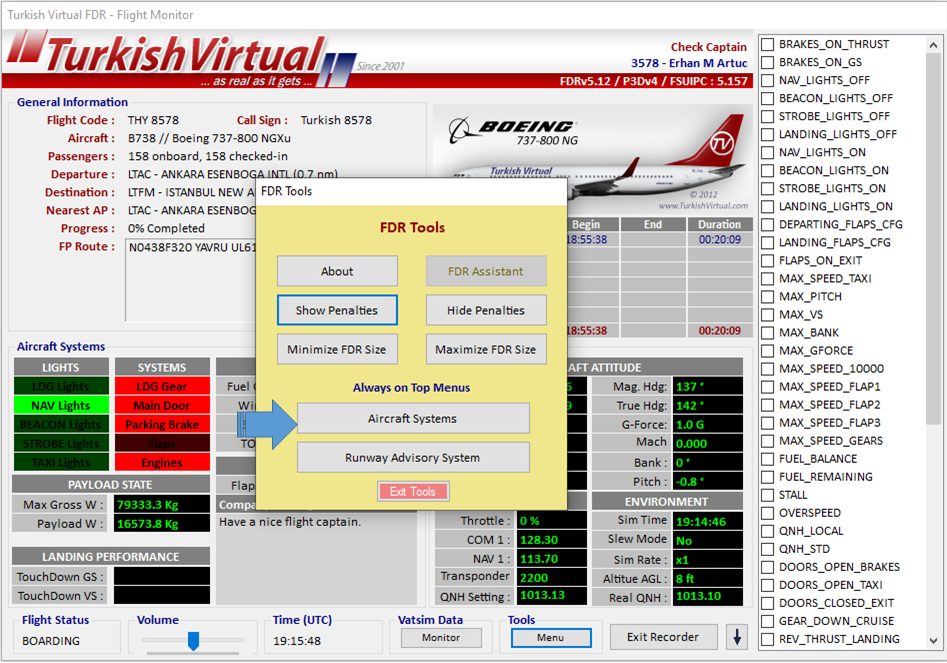947x663 pixels.
Task: Check the DOORS_OPEN_TAXI checkbox
Action: click(768, 585)
